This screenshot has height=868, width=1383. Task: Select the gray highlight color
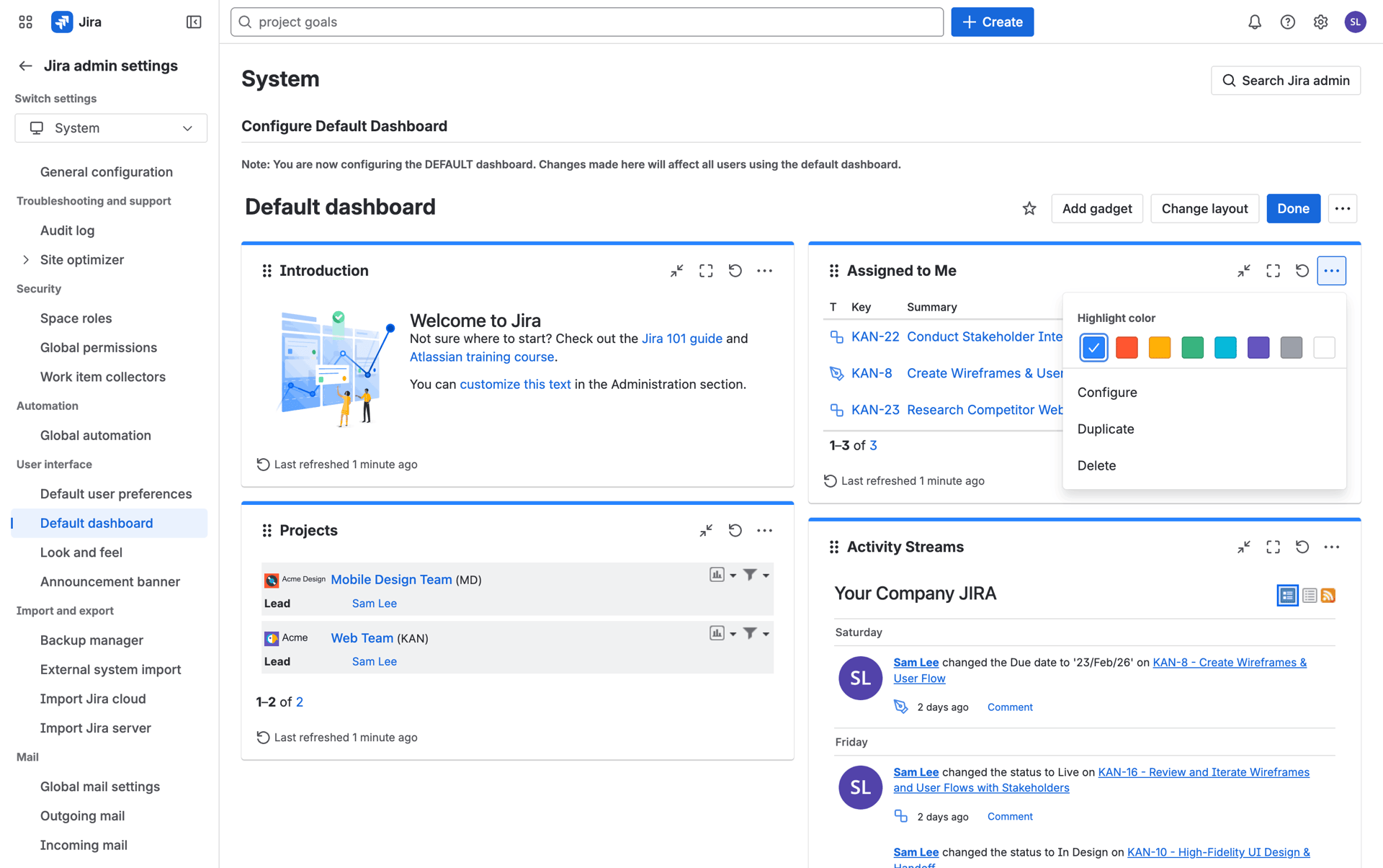point(1292,348)
